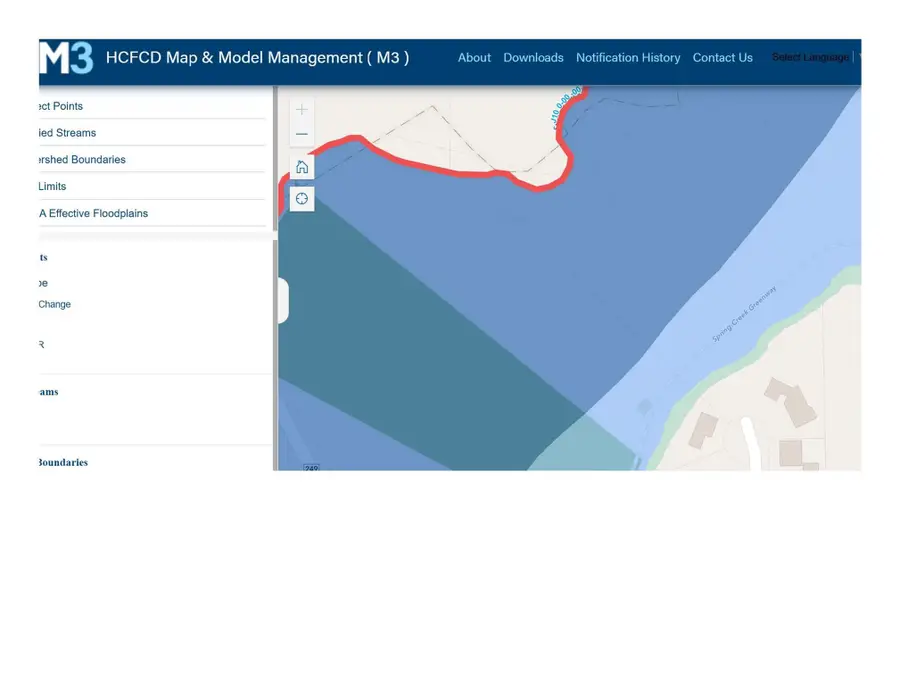Toggle the Streams layer in the list
Image resolution: width=900 pixels, height=696 pixels.
click(67, 133)
